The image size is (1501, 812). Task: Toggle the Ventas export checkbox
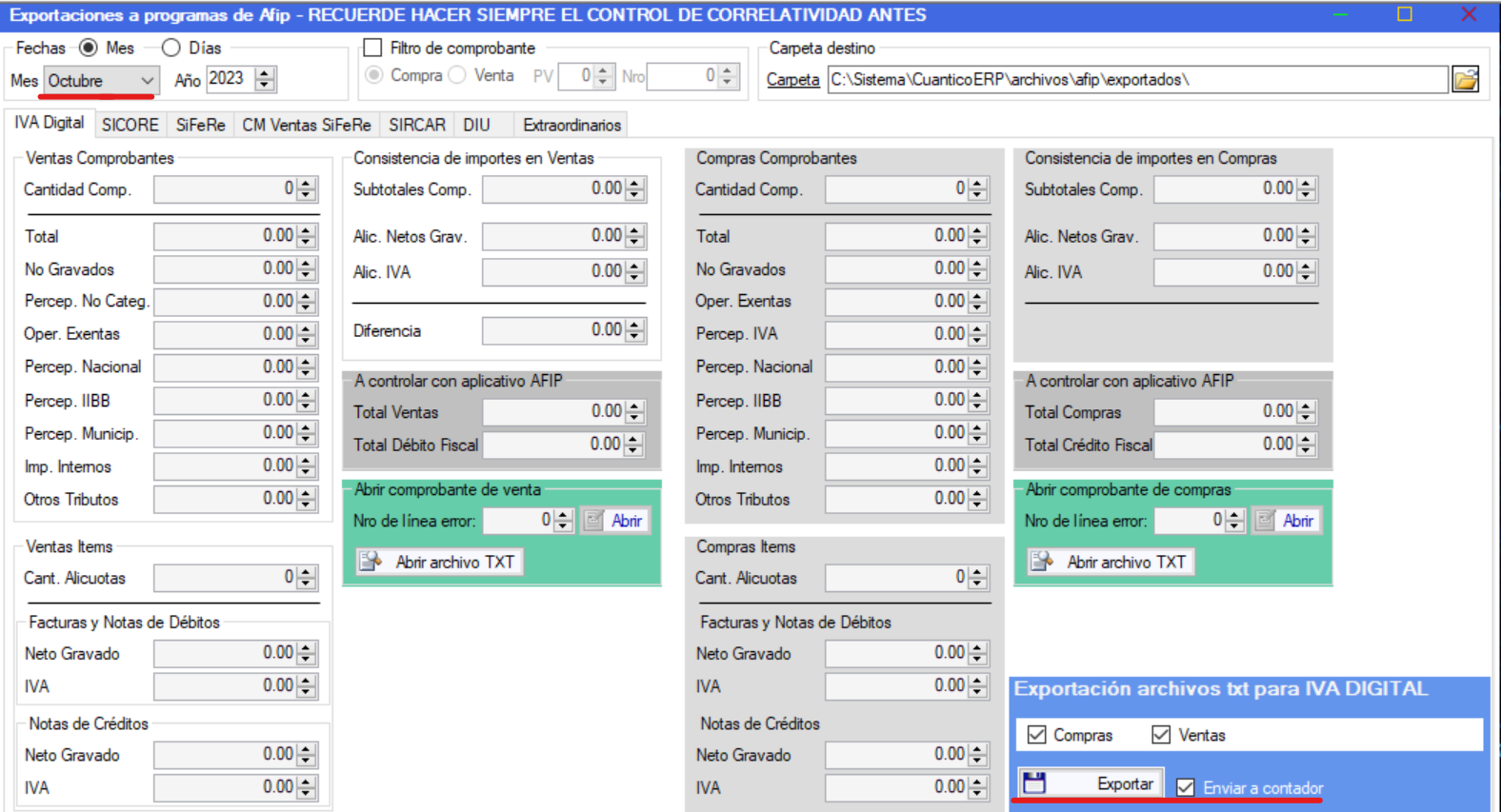(1161, 735)
